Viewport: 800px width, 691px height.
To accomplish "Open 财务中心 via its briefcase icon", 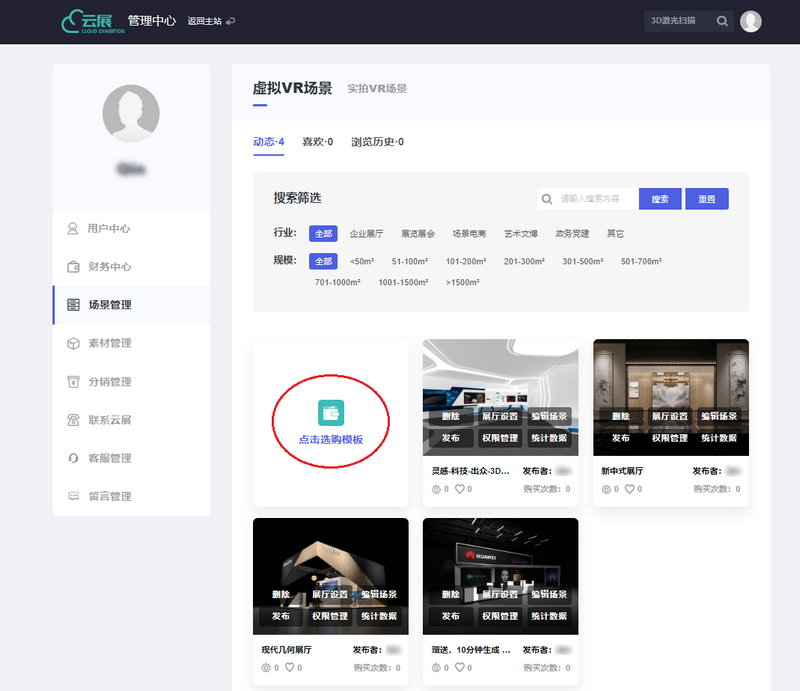I will coord(73,266).
